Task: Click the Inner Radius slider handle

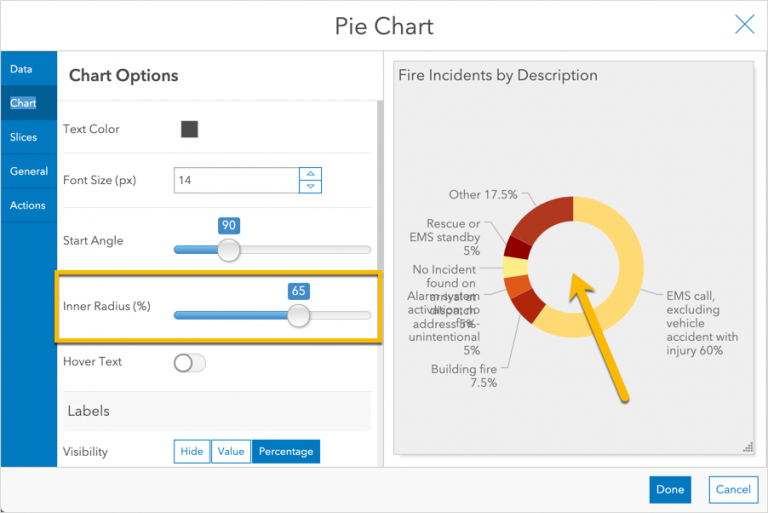Action: pos(298,315)
